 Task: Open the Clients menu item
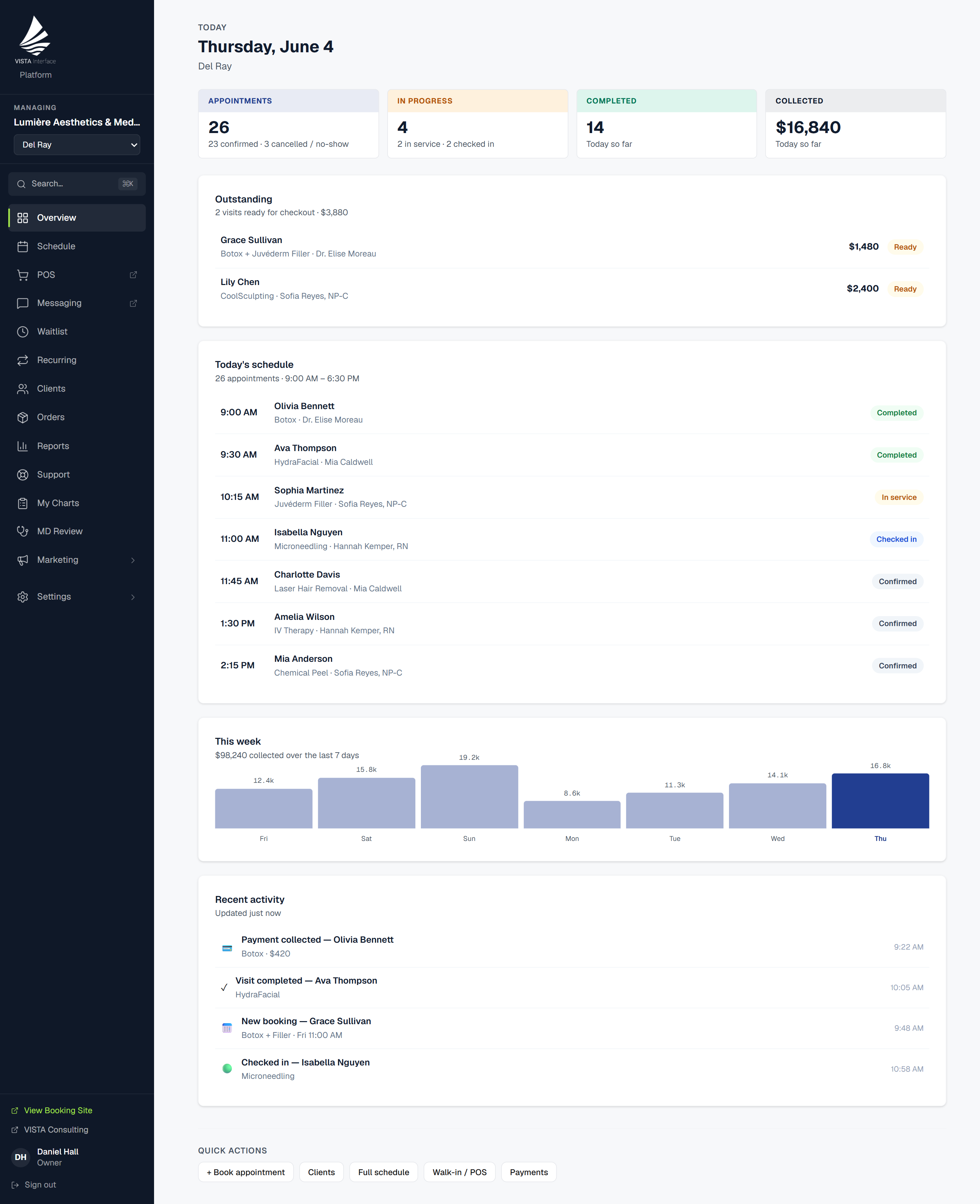77,389
